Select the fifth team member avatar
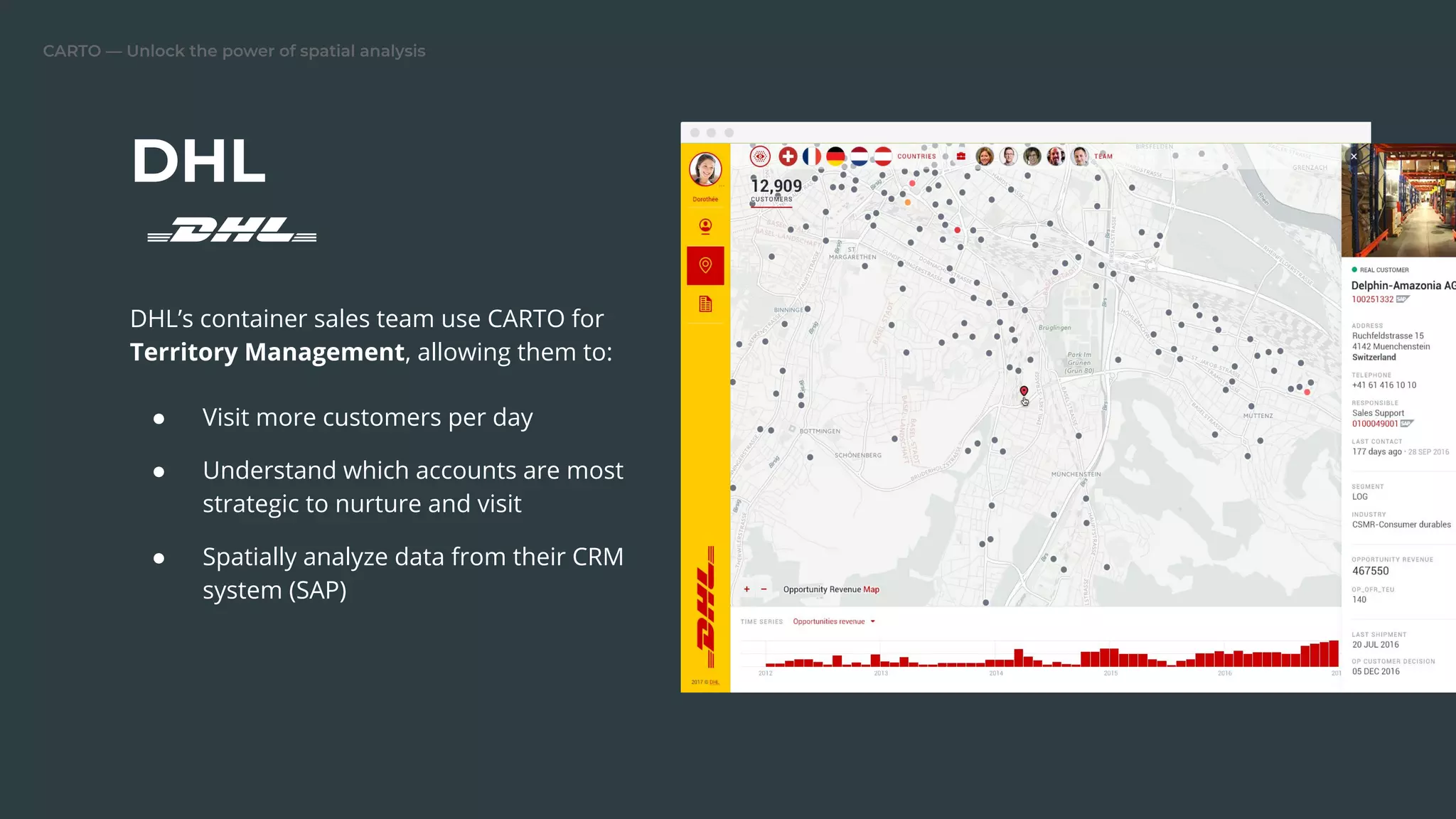The width and height of the screenshot is (1456, 819). 1080,156
